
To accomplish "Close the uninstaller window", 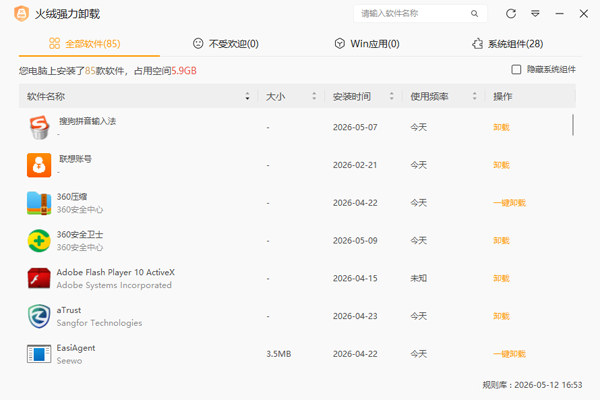I will pos(584,14).
